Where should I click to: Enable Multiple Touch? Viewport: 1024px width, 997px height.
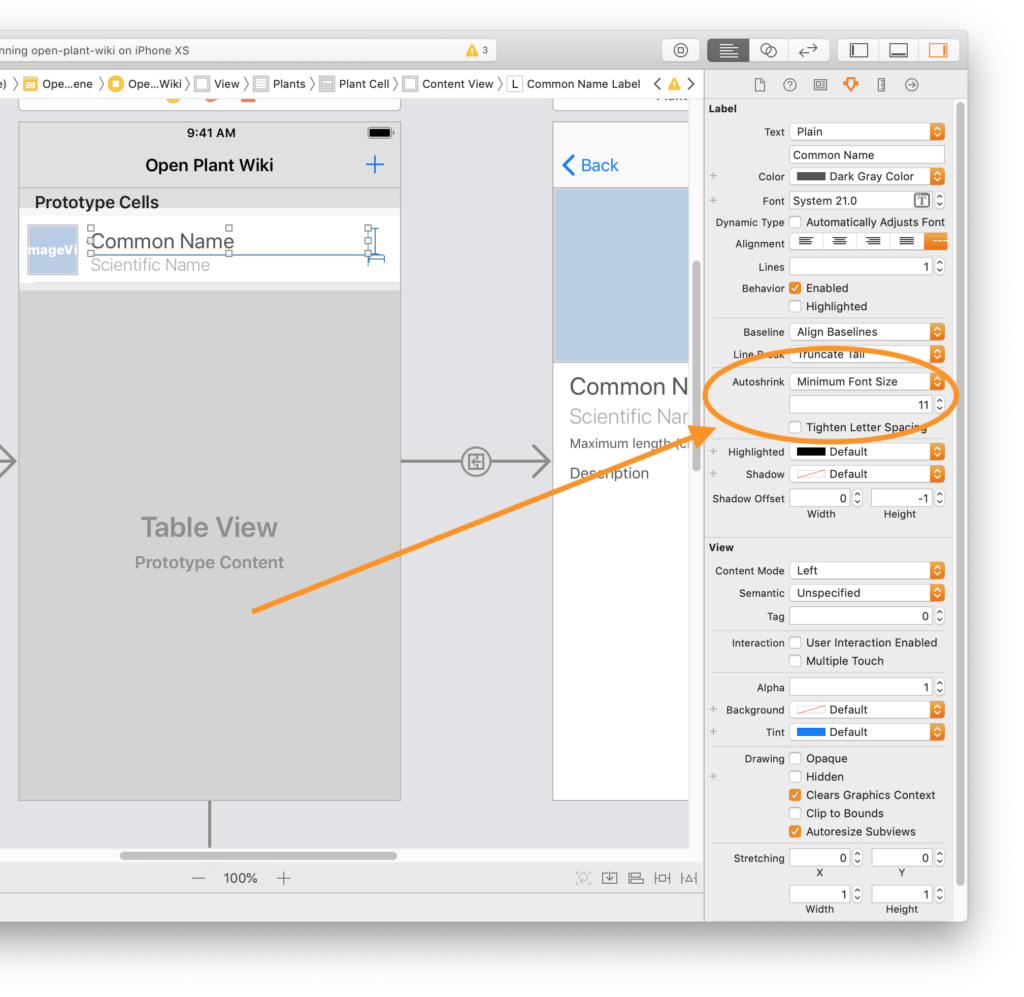pyautogui.click(x=795, y=661)
